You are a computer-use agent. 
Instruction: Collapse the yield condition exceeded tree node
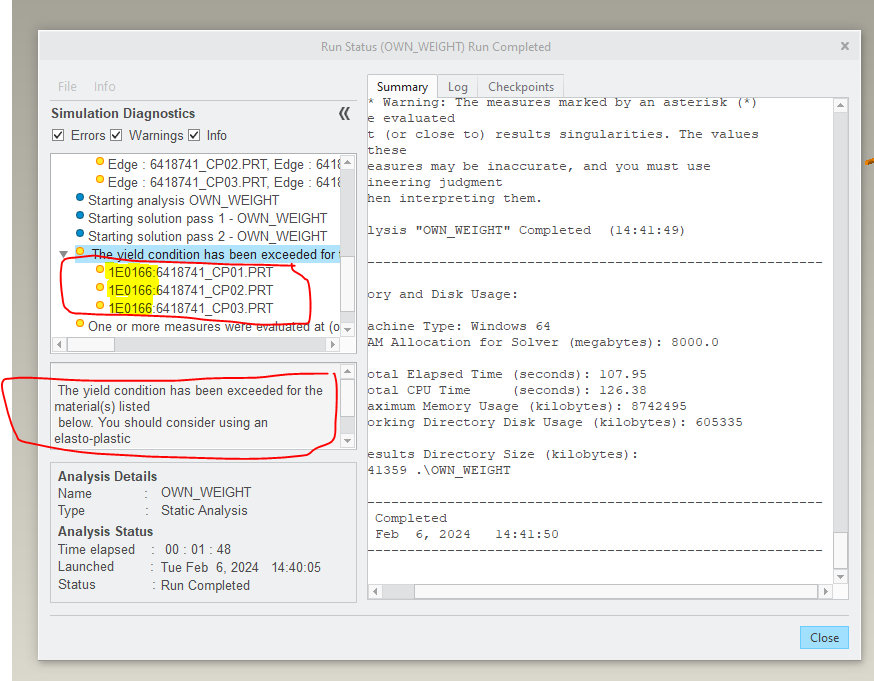click(64, 254)
